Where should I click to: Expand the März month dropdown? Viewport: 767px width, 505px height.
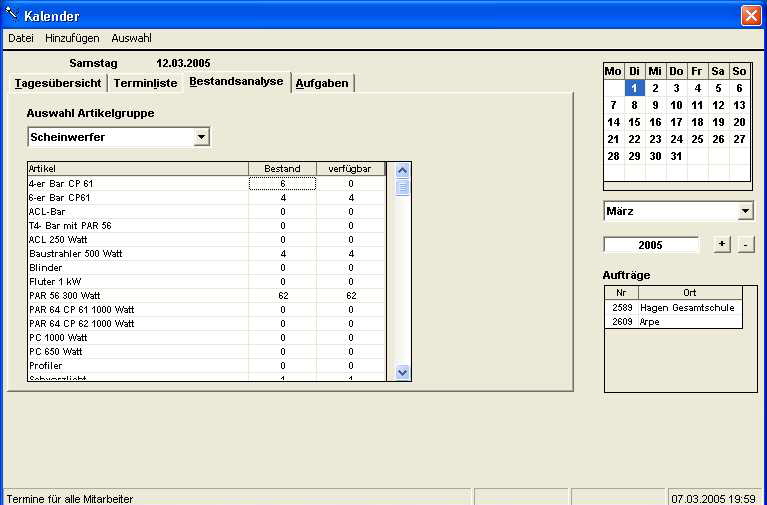tap(745, 212)
